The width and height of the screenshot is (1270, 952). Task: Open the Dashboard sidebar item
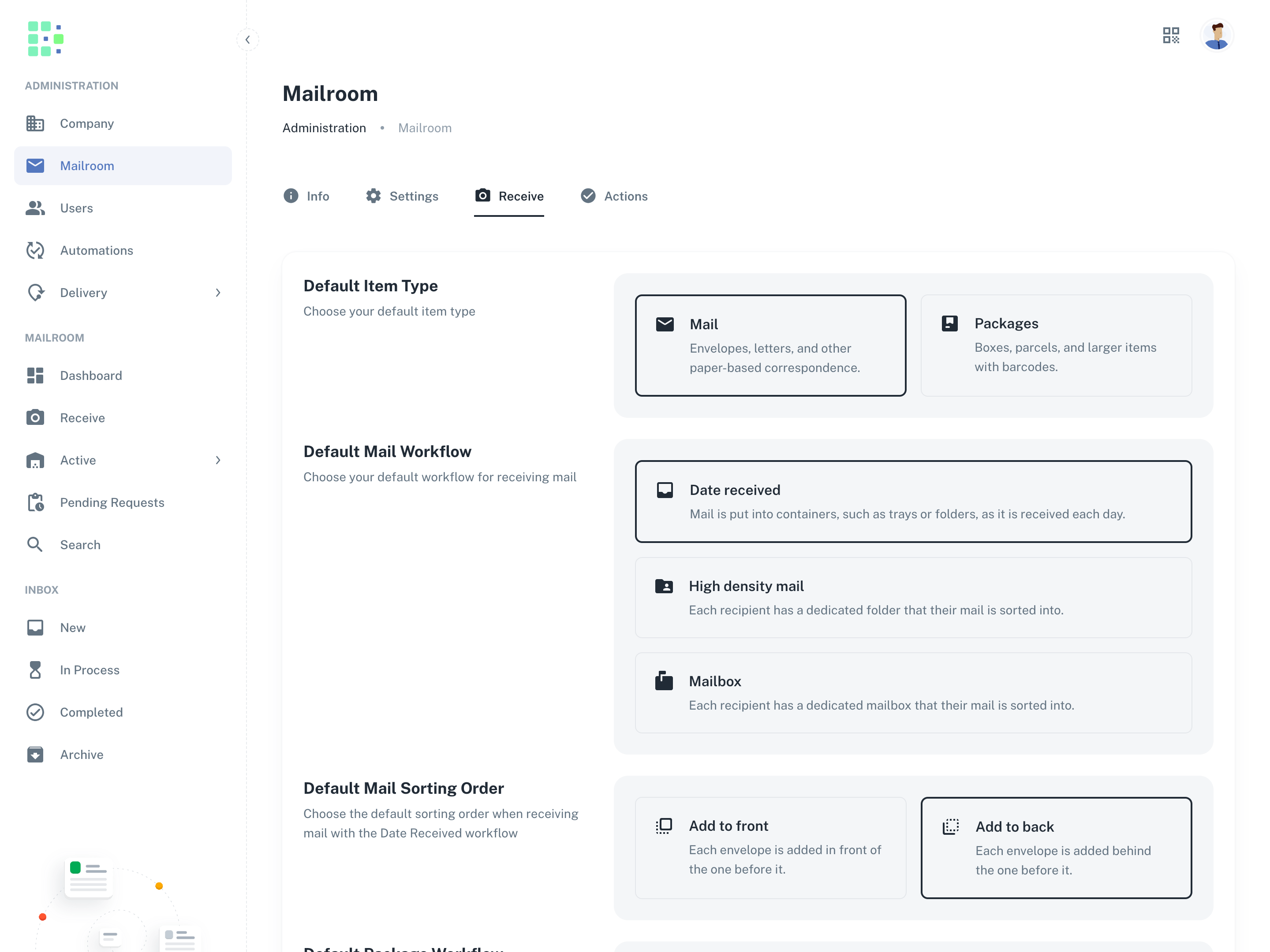(x=91, y=376)
